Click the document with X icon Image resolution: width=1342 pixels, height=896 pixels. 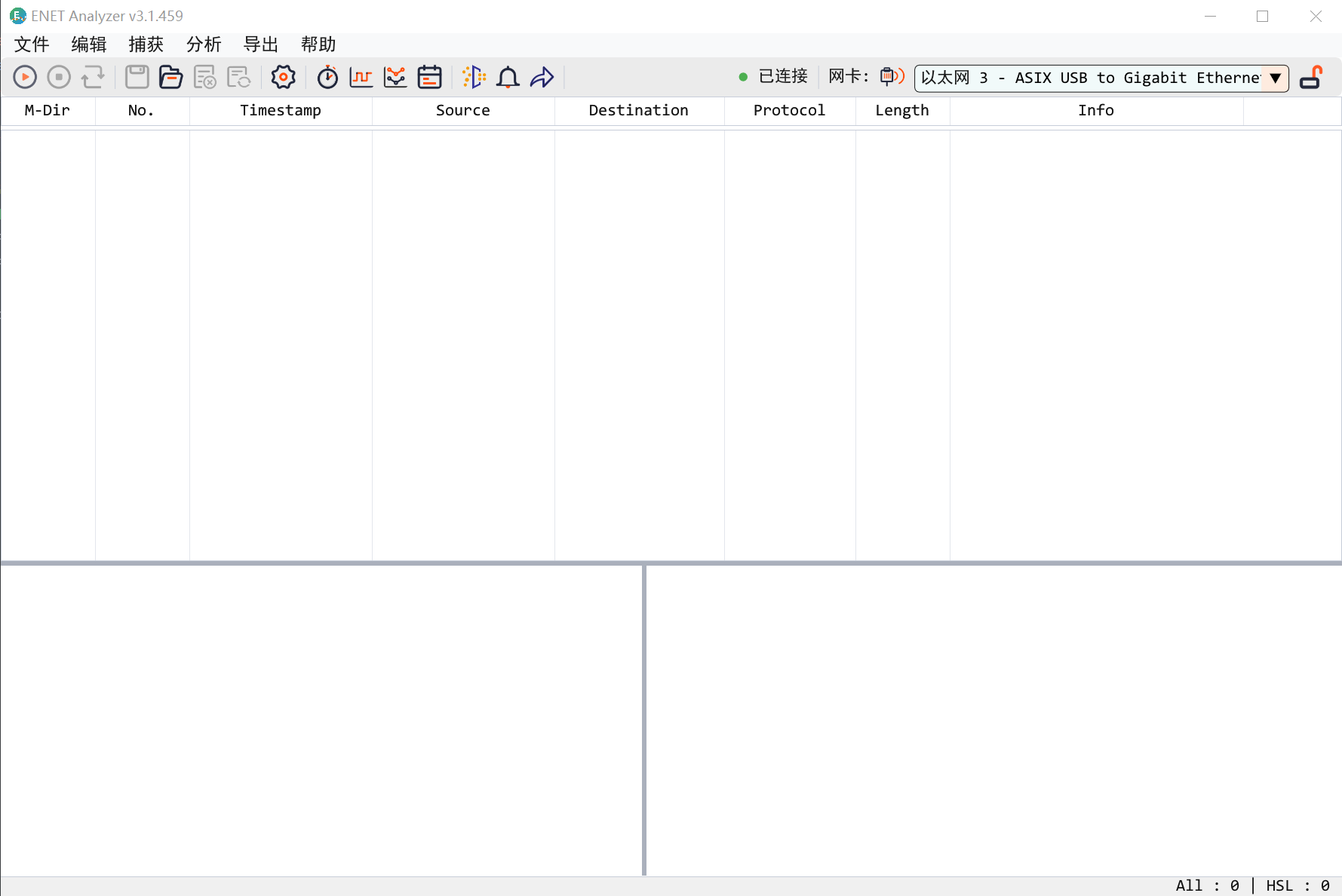pyautogui.click(x=205, y=77)
